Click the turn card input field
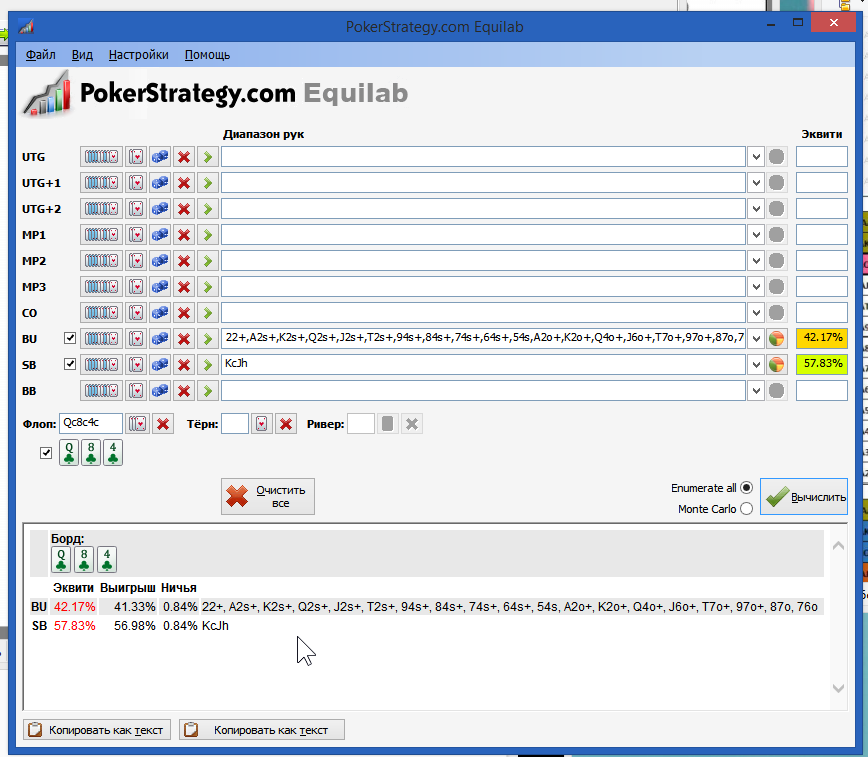Viewport: 868px width, 757px height. [x=235, y=424]
